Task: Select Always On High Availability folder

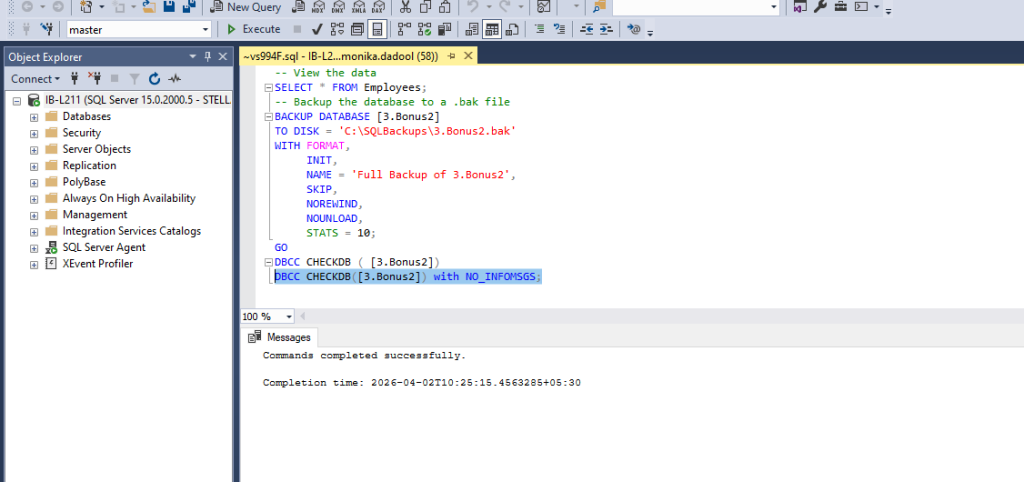Action: coord(129,198)
